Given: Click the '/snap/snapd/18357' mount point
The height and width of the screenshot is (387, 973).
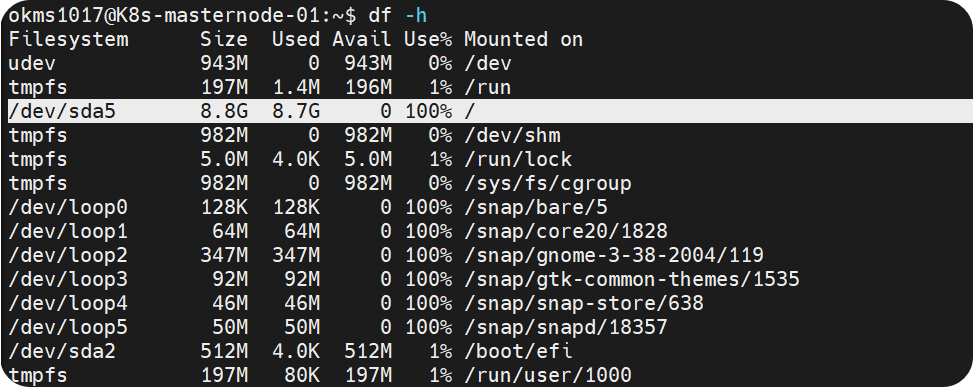Looking at the screenshot, I should coord(566,327).
